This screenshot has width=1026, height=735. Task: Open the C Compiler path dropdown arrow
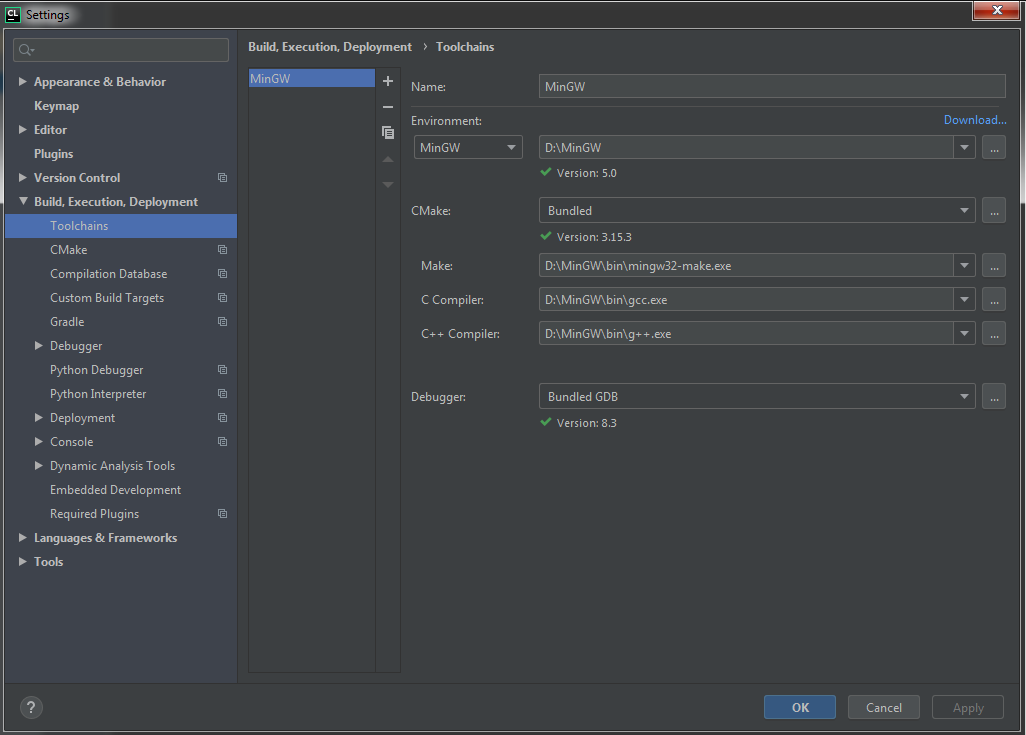pyautogui.click(x=964, y=300)
